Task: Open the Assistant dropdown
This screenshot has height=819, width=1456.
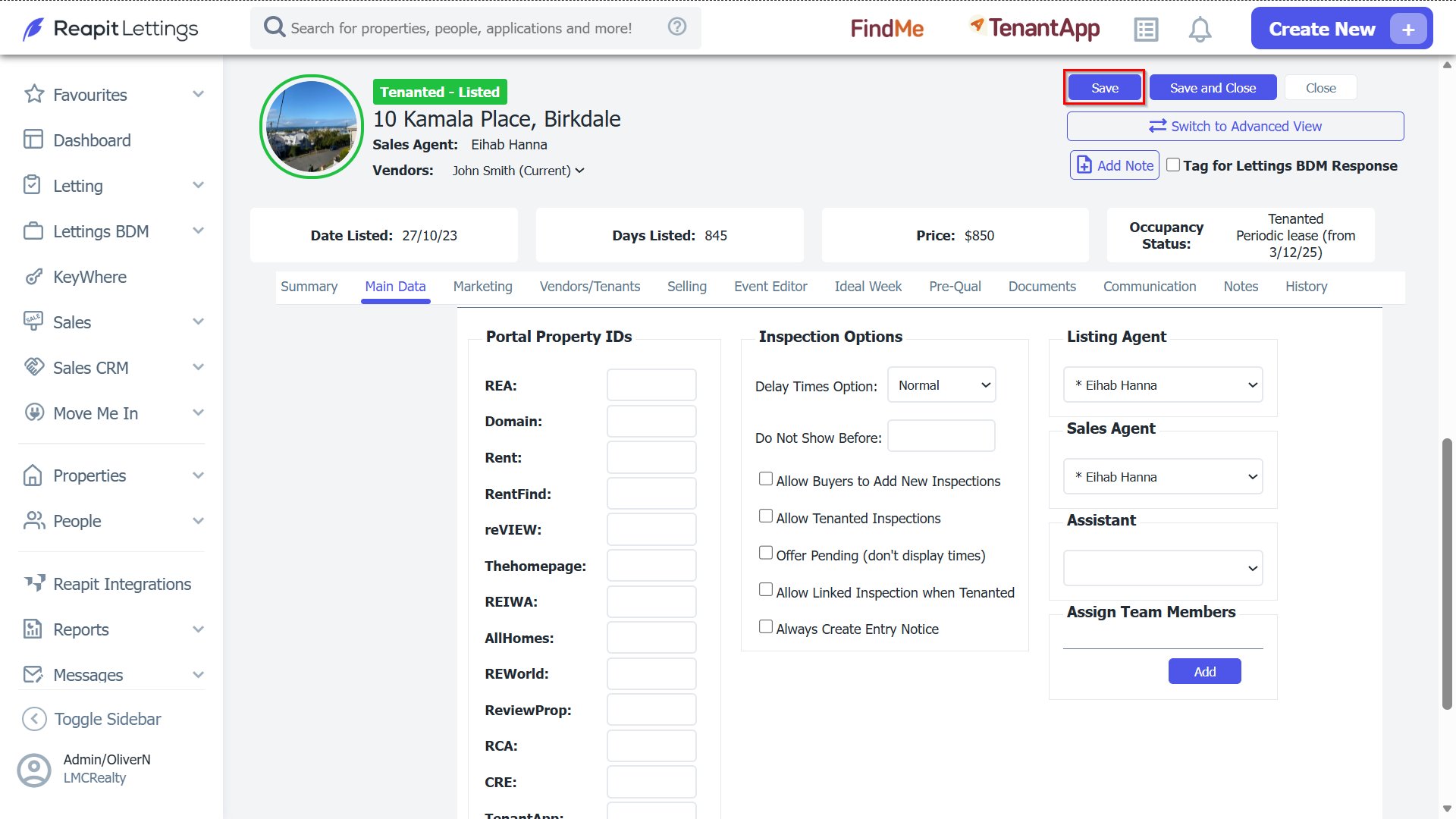Action: pyautogui.click(x=1163, y=568)
